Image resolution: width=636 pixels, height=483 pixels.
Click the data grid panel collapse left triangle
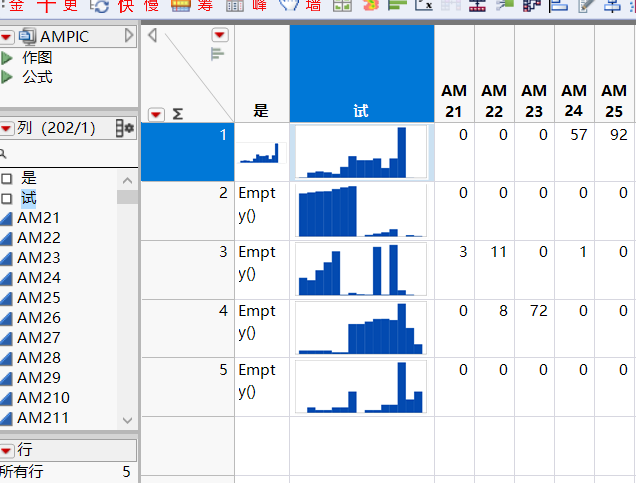pyautogui.click(x=153, y=35)
